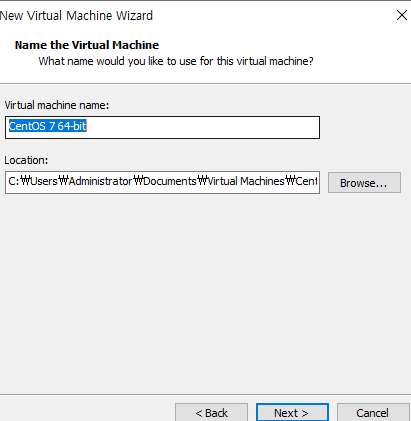Open the Browse folder dialog
Image resolution: width=411 pixels, height=421 pixels.
click(364, 183)
